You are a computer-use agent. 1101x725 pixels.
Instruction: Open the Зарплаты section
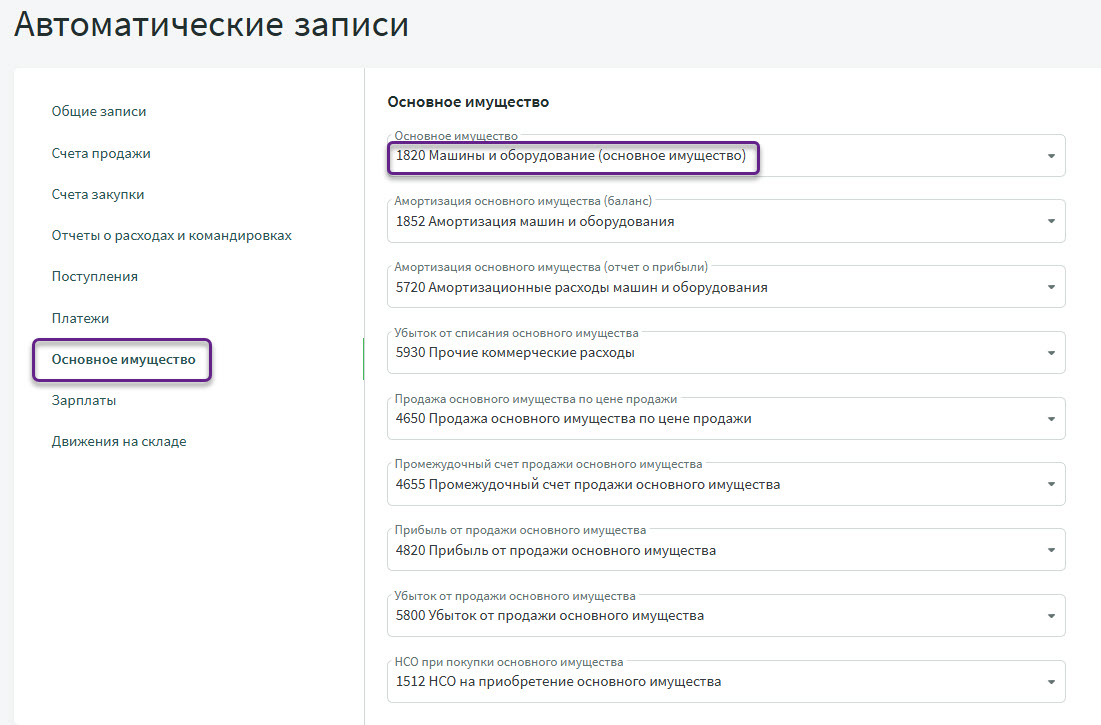[84, 400]
